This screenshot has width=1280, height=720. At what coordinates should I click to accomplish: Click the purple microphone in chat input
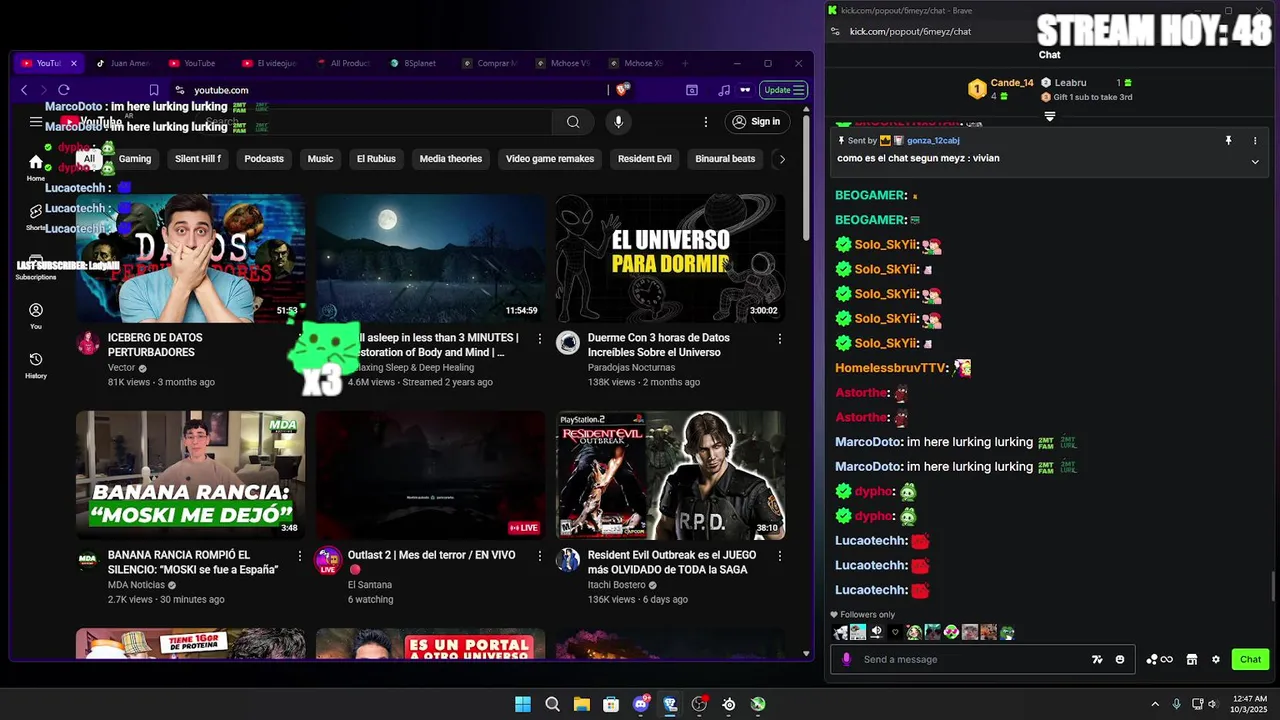(847, 659)
